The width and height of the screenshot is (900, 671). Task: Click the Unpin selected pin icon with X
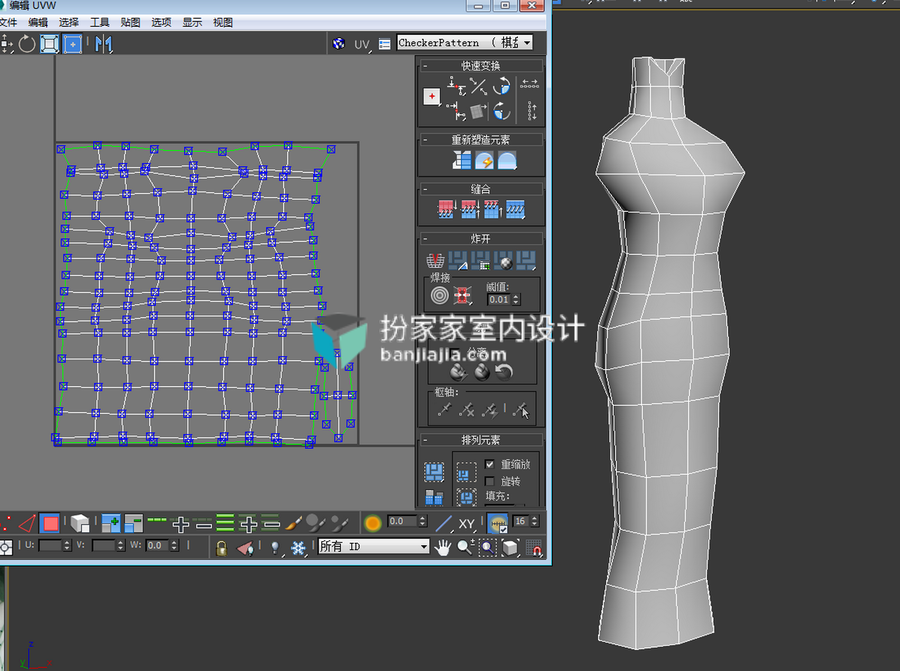point(467,409)
